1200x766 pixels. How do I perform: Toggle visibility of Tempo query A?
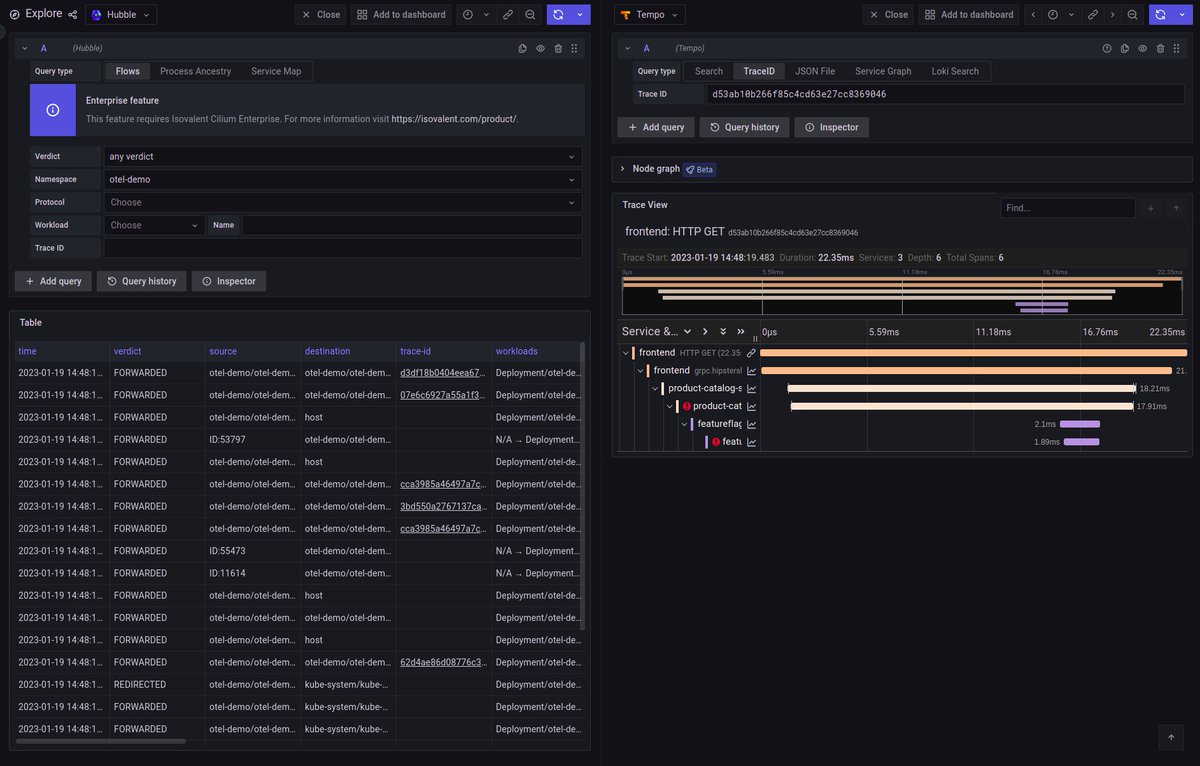coord(1142,48)
